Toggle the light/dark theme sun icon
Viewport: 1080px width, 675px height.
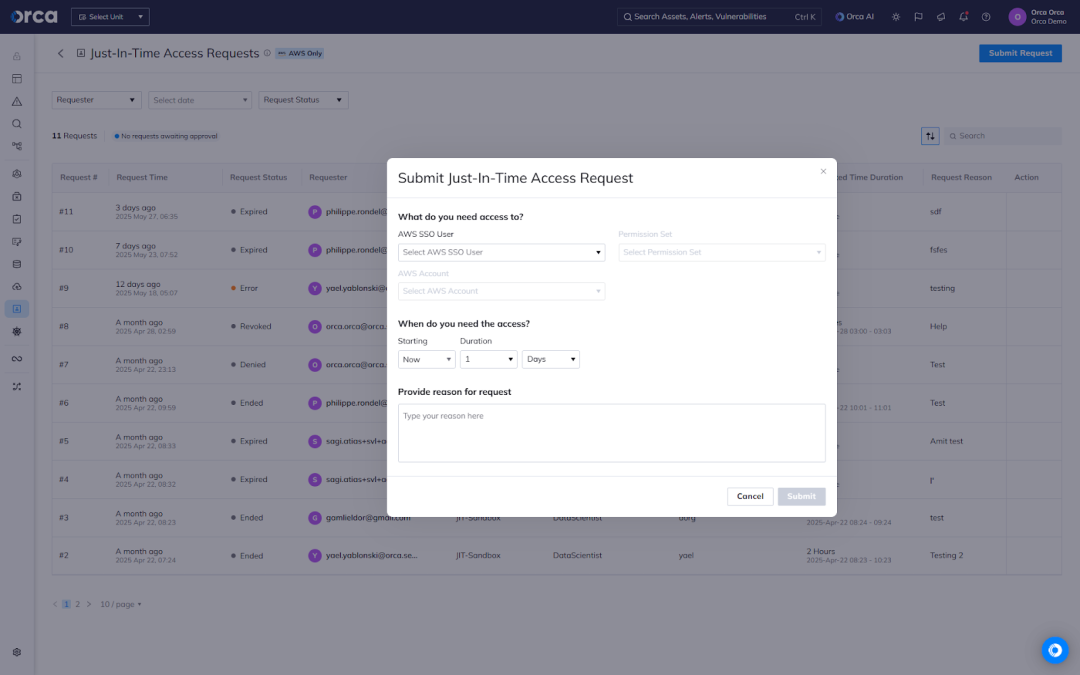[895, 17]
